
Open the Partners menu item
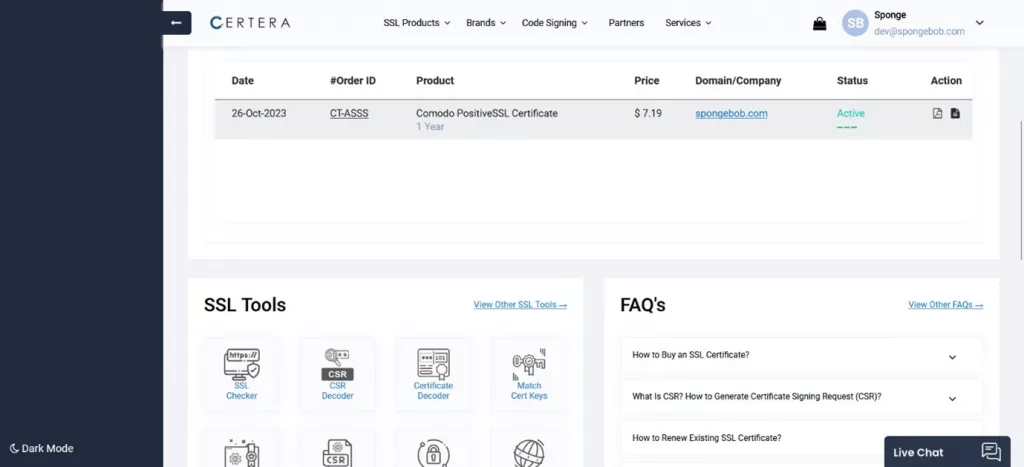tap(626, 23)
